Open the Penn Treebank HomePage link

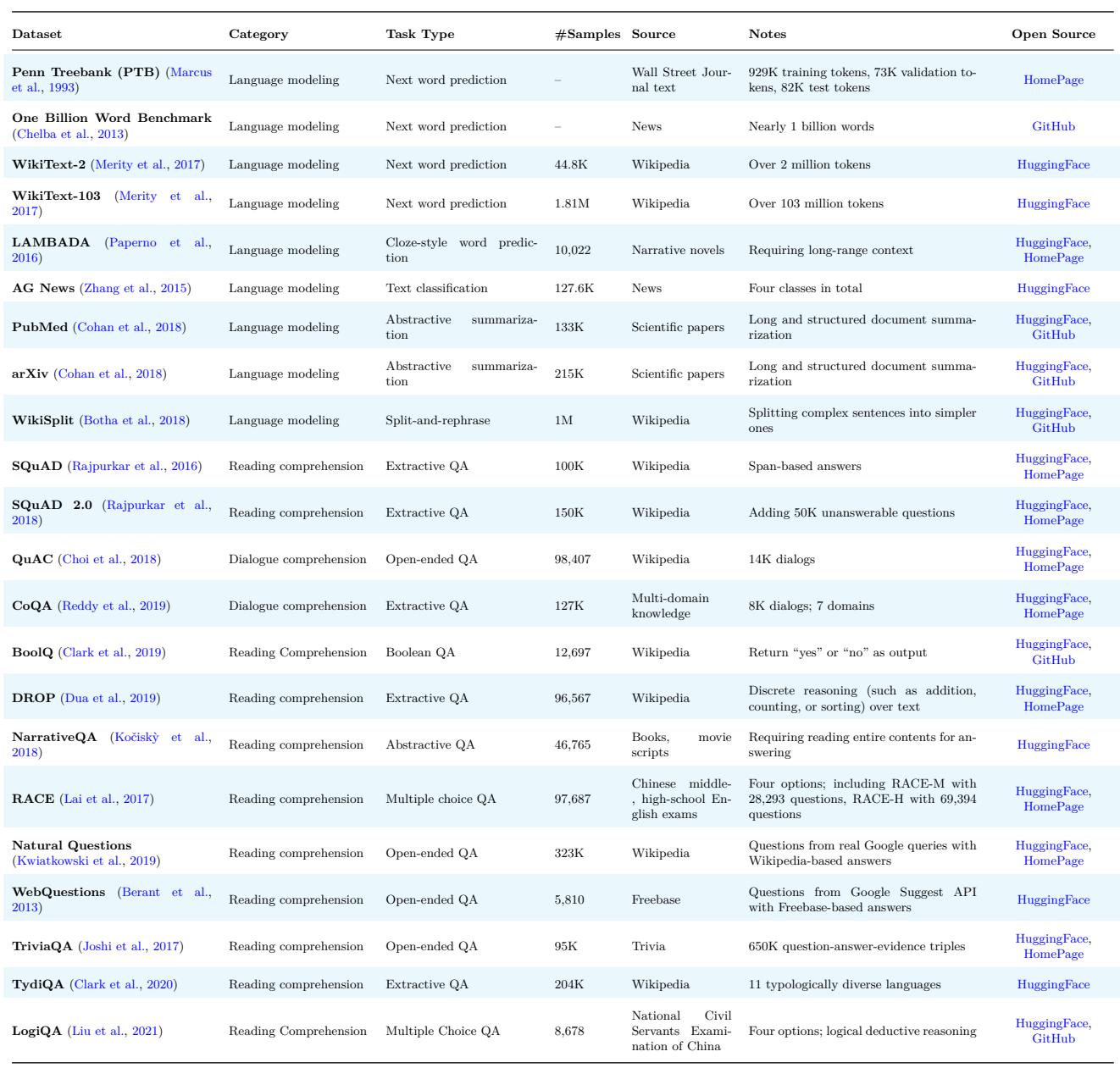tap(1053, 80)
